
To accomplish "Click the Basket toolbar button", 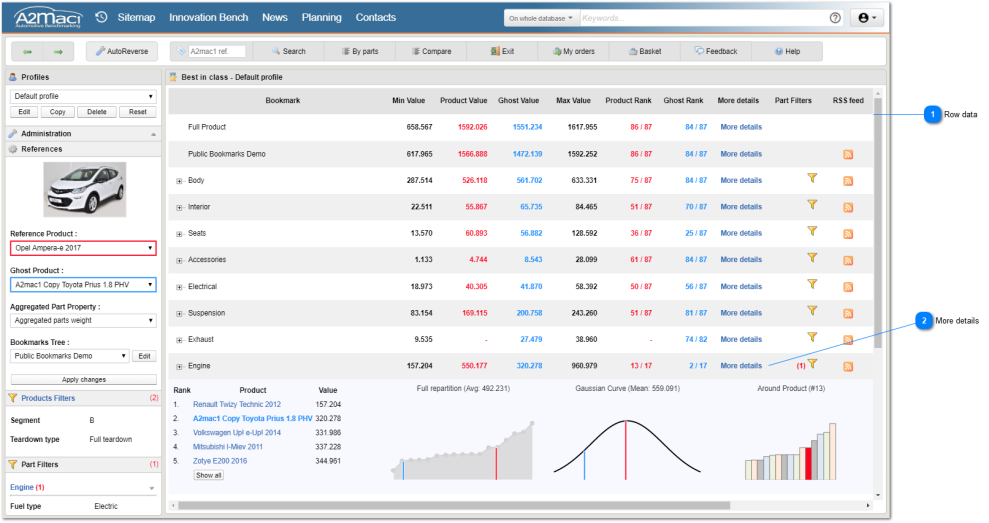I will 645,52.
